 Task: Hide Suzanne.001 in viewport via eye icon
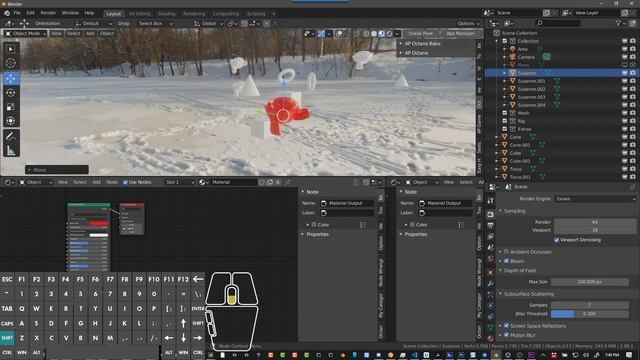click(624, 81)
